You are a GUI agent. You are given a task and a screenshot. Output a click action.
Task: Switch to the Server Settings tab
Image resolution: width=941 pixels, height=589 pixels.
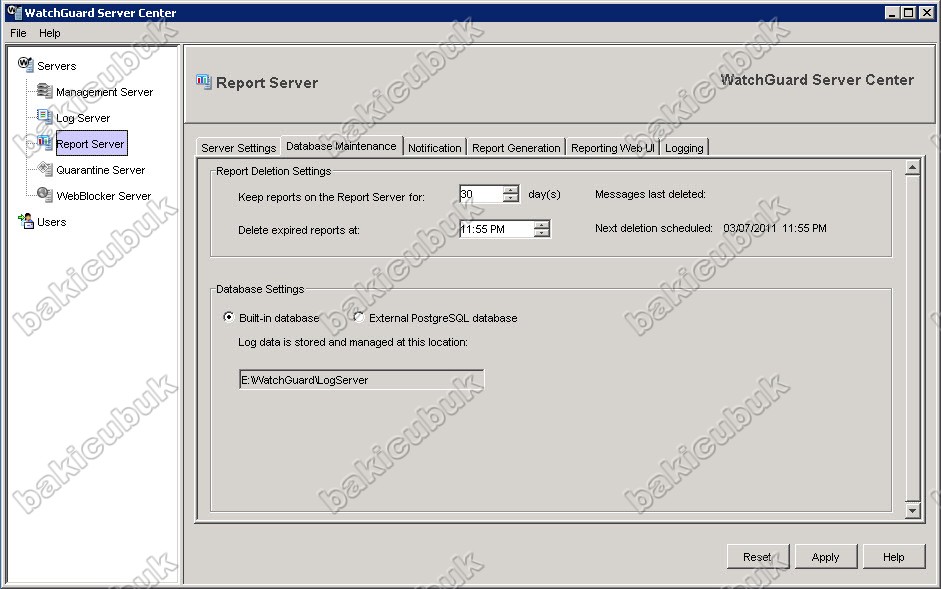point(239,148)
